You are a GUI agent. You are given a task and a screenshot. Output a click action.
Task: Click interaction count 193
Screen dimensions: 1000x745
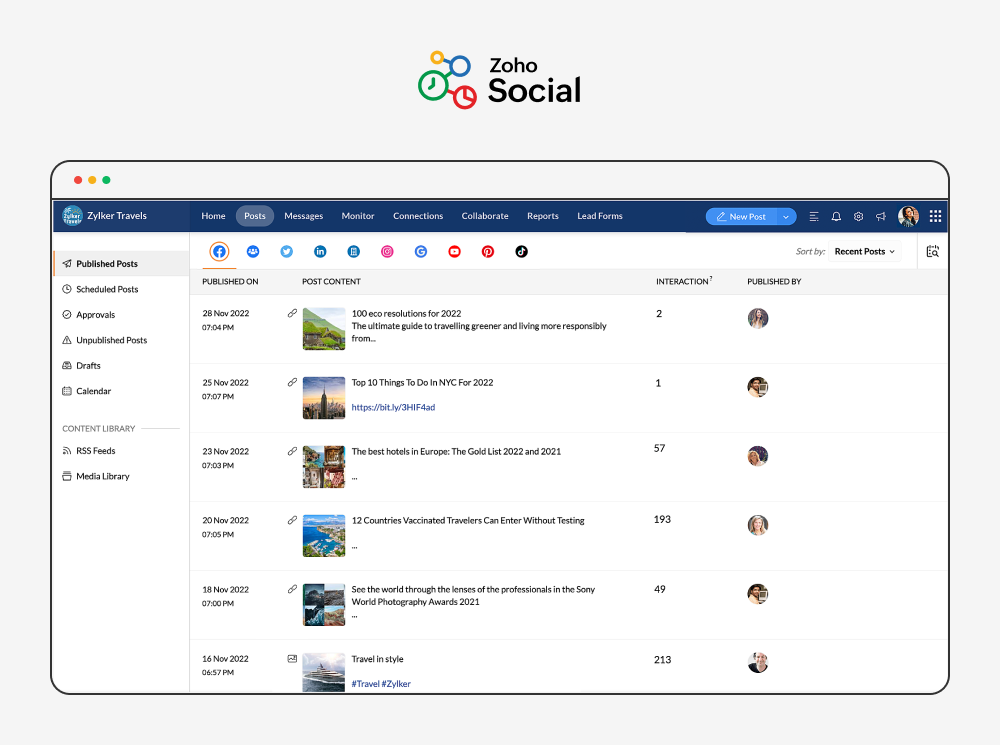(662, 519)
